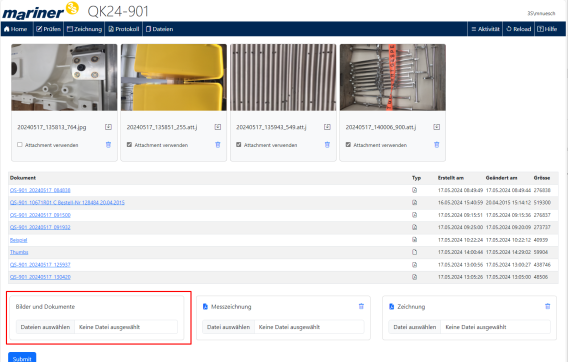This screenshot has width=568, height=362.
Task: Open the Prüfen tab in the navbar
Action: pyautogui.click(x=49, y=29)
